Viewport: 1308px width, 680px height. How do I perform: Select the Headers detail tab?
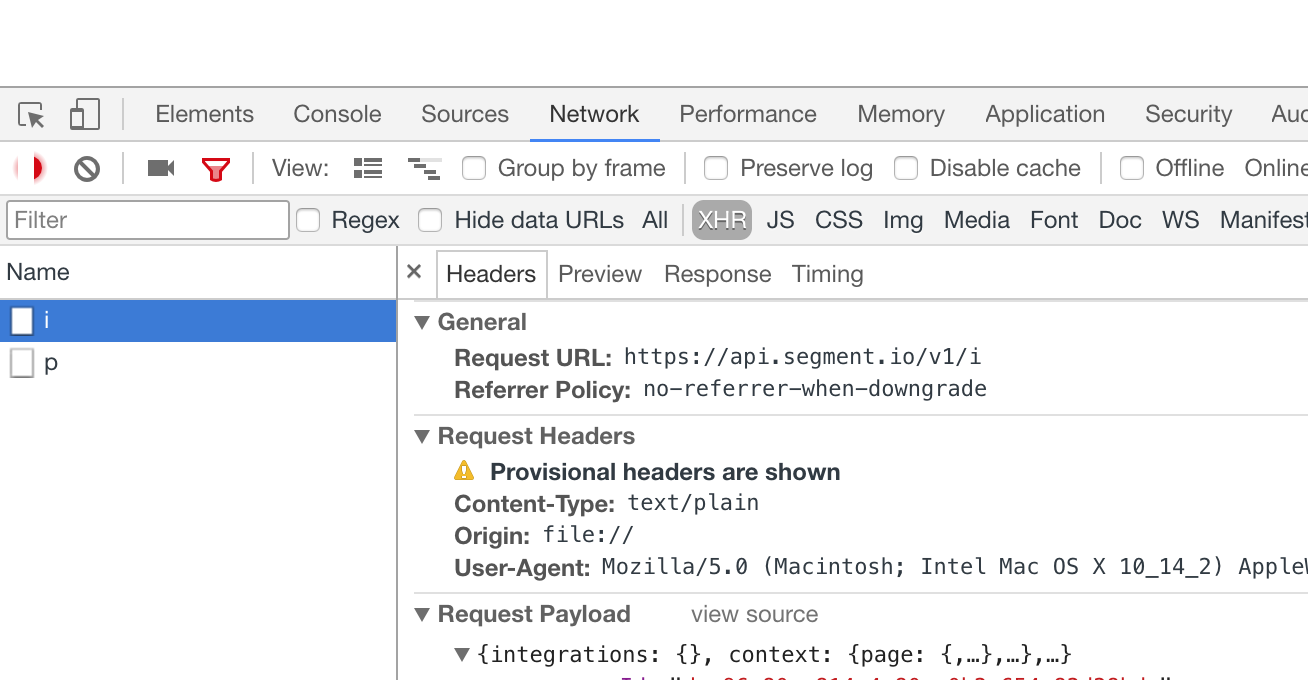pyautogui.click(x=491, y=274)
